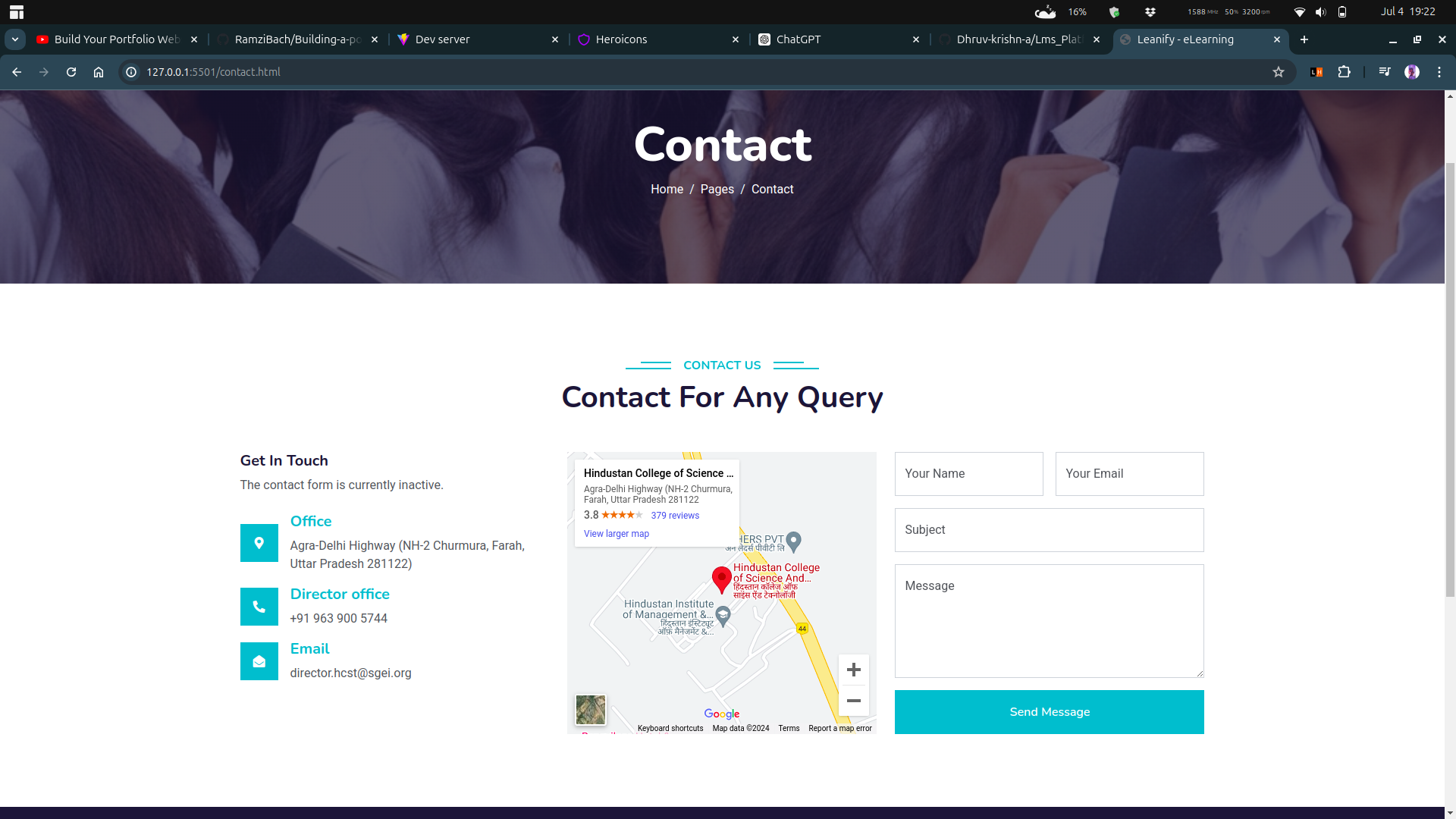The width and height of the screenshot is (1456, 819).
Task: Click the Director office phone icon
Action: [x=259, y=607]
